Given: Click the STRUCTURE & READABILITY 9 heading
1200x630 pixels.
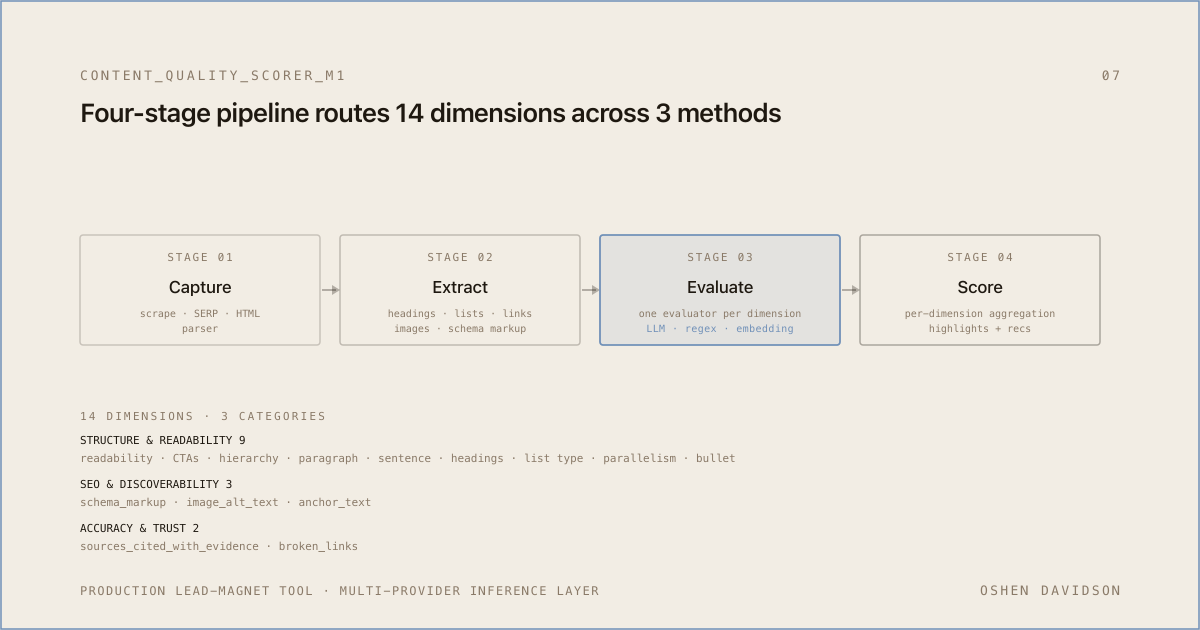Looking at the screenshot, I should 163,440.
